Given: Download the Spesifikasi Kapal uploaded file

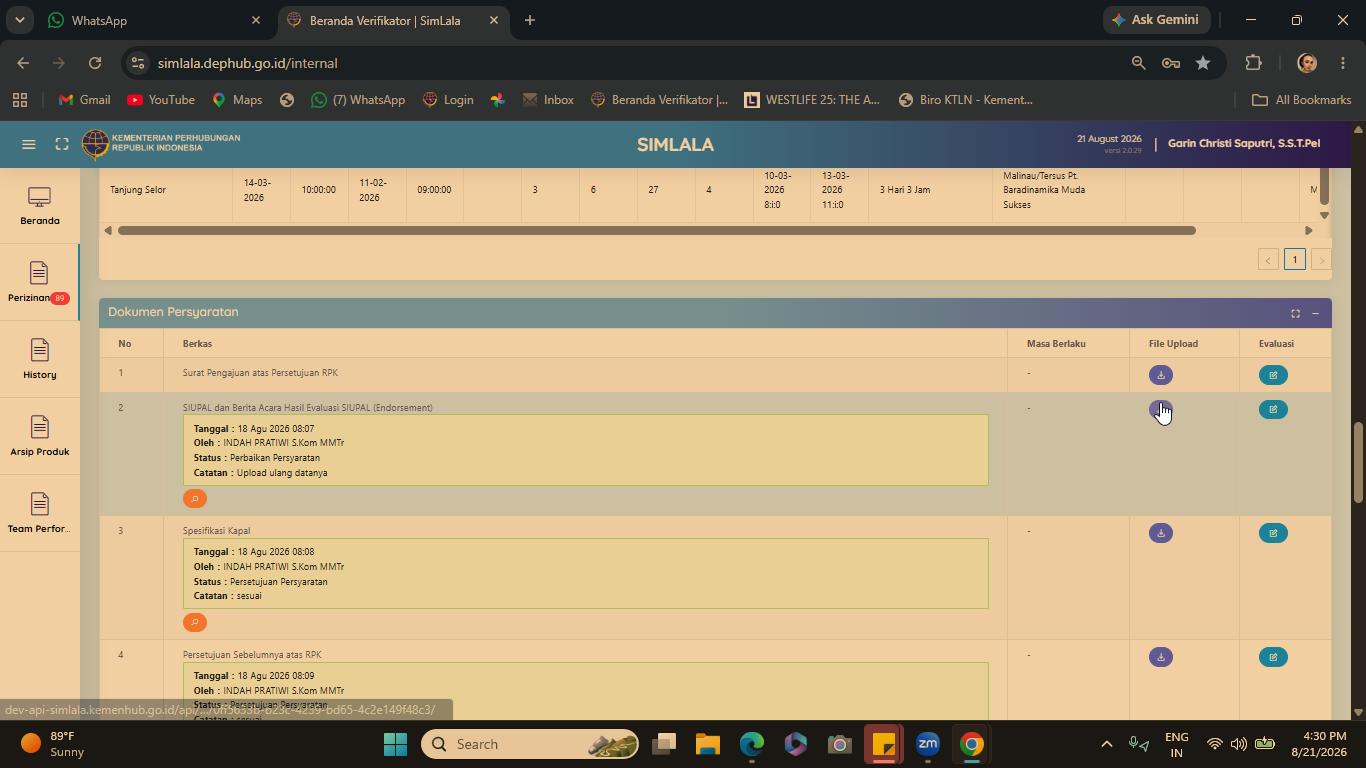Looking at the screenshot, I should click(x=1160, y=533).
